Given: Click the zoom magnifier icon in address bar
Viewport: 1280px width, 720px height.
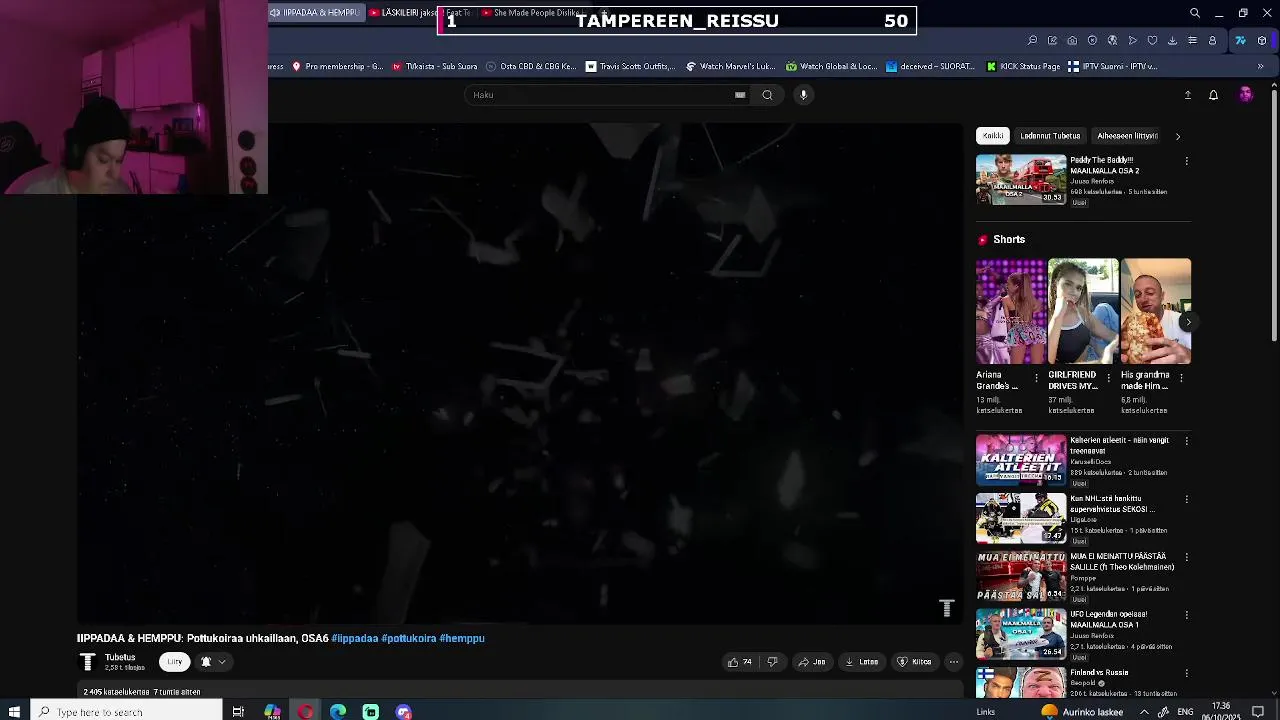Looking at the screenshot, I should point(1032,41).
